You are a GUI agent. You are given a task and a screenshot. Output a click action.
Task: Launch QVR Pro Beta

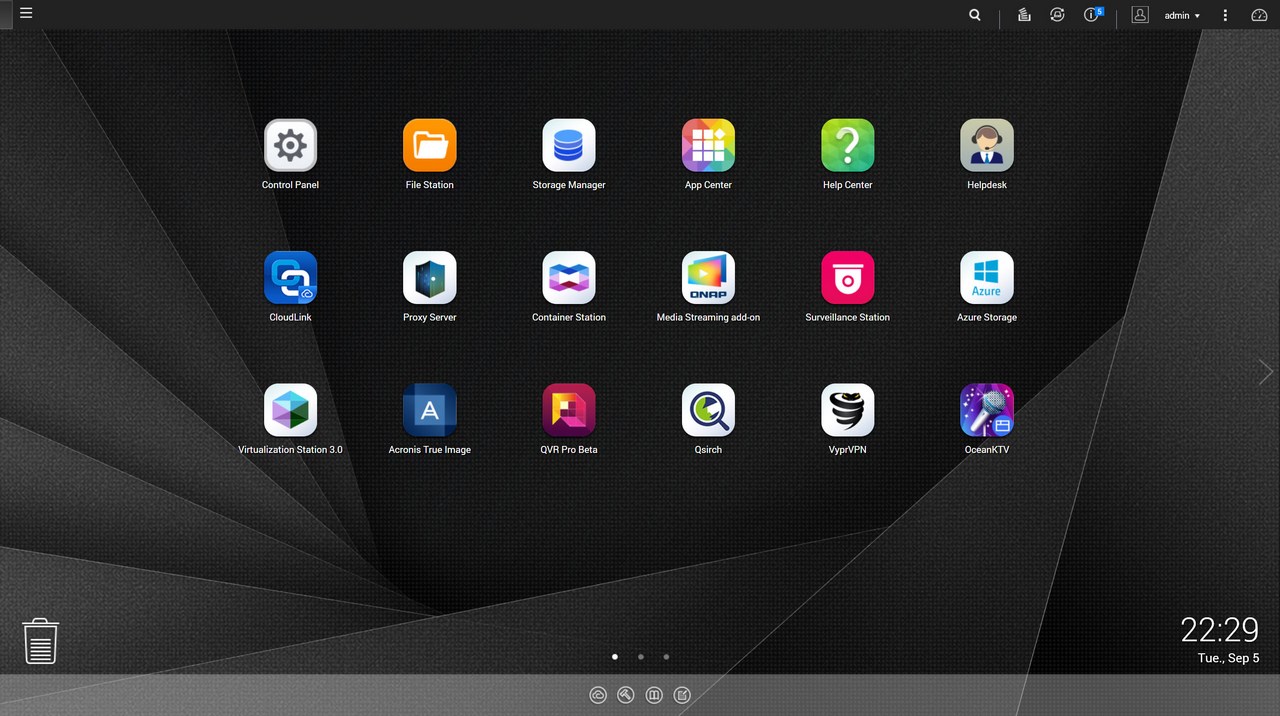tap(569, 410)
